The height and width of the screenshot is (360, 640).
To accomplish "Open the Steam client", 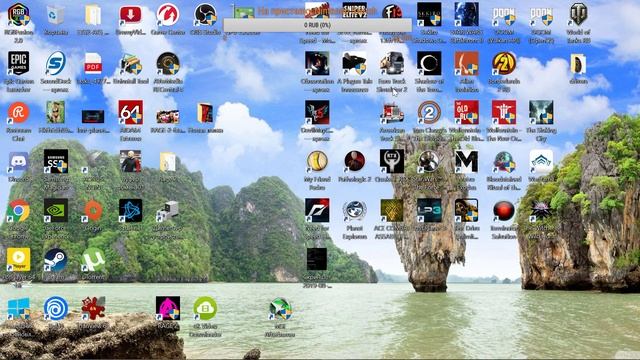I will (56, 260).
